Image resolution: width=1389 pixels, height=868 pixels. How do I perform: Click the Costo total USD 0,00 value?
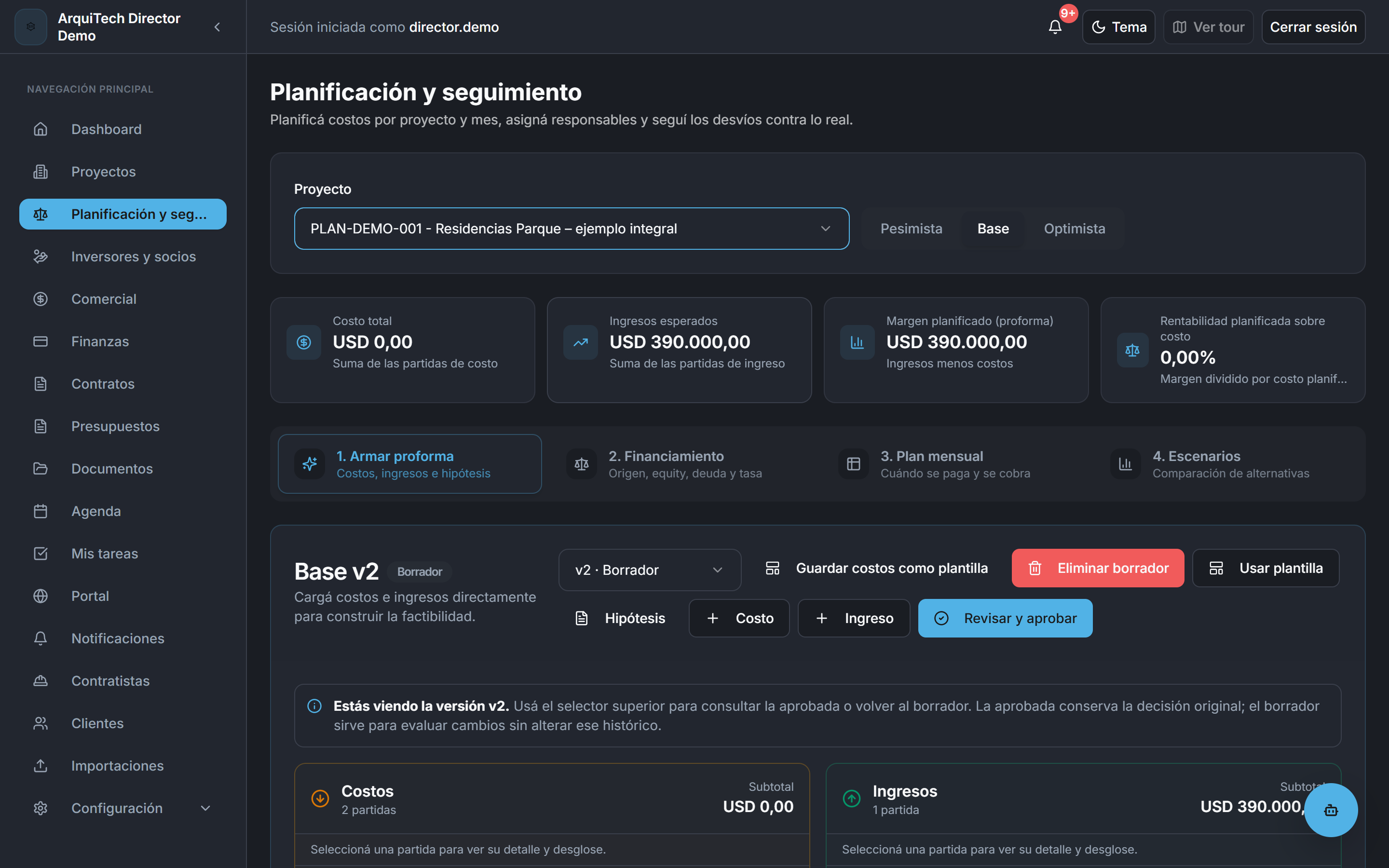372,342
